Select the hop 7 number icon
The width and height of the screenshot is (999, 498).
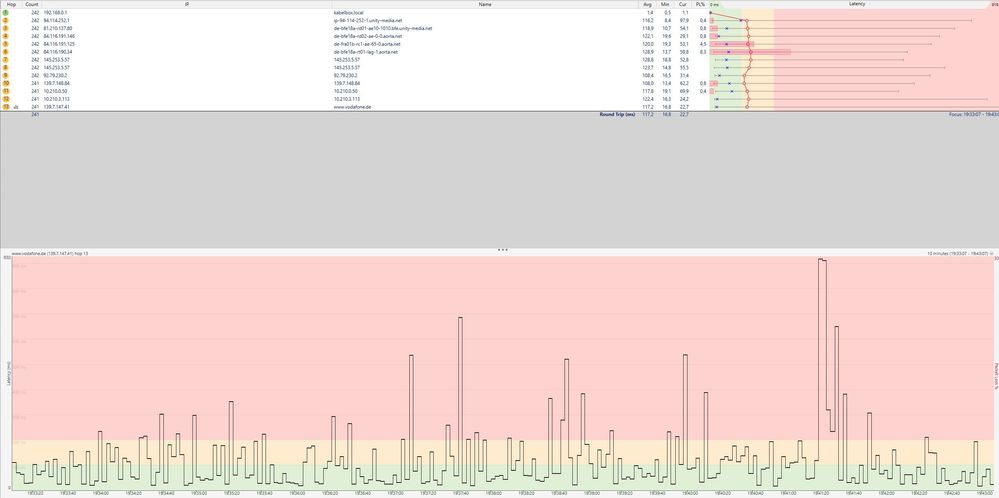5,59
